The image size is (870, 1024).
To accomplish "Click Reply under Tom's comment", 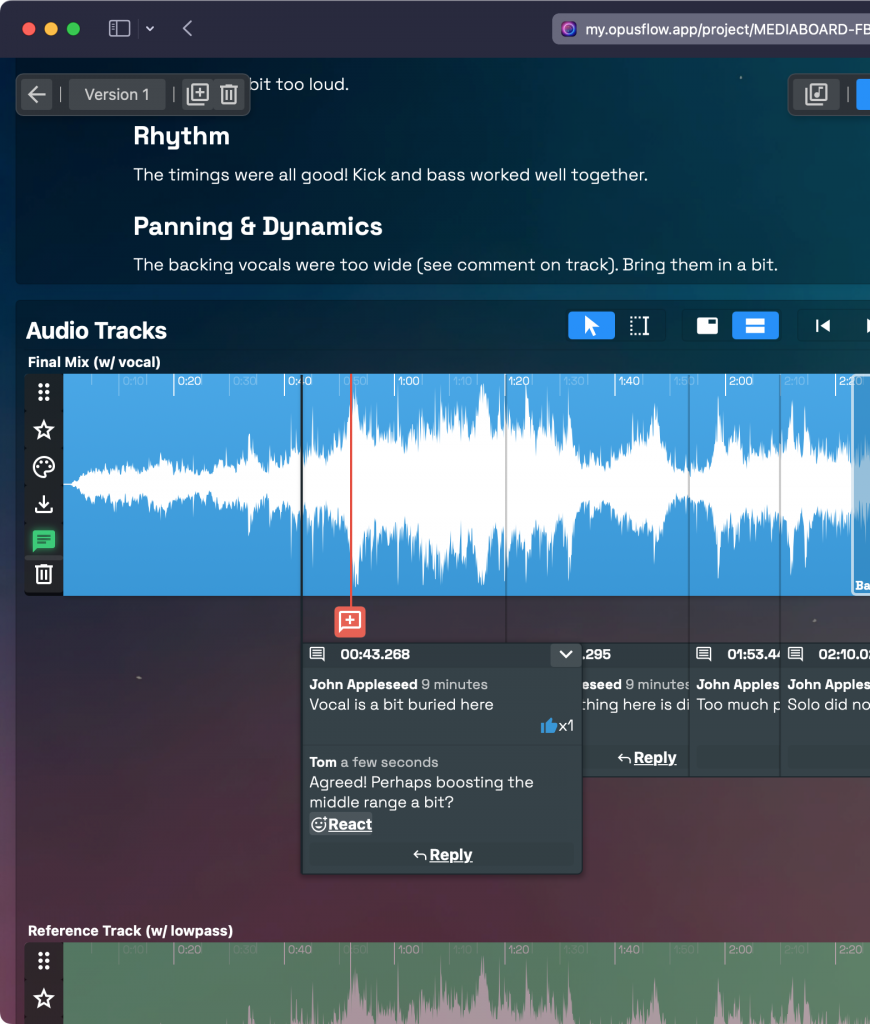I will tap(442, 855).
